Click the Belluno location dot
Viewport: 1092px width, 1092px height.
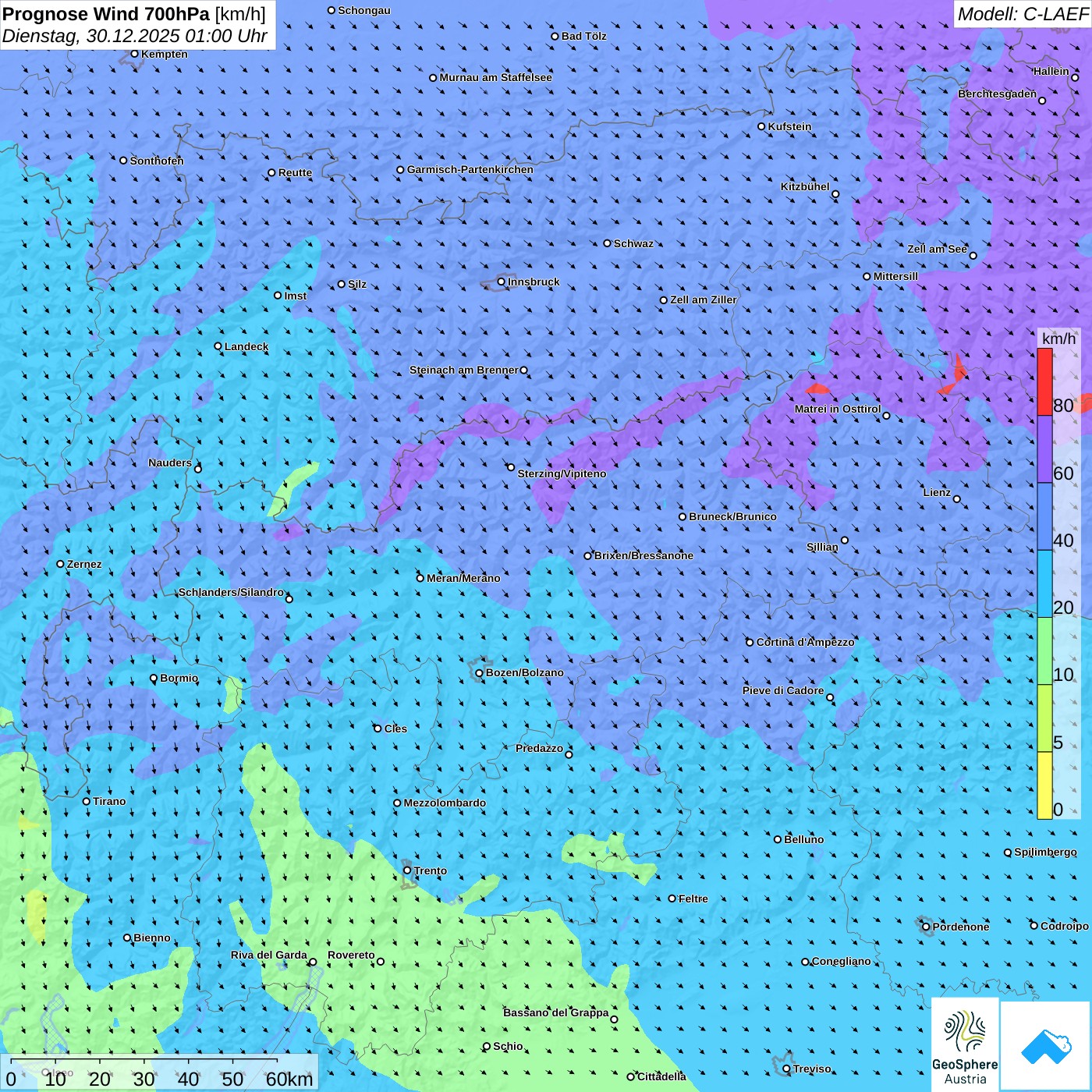[778, 839]
